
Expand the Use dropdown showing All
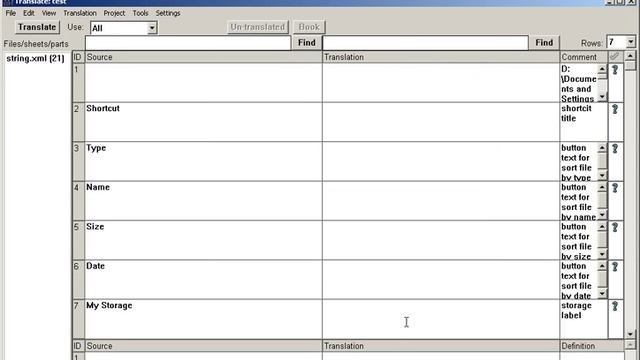pos(152,28)
